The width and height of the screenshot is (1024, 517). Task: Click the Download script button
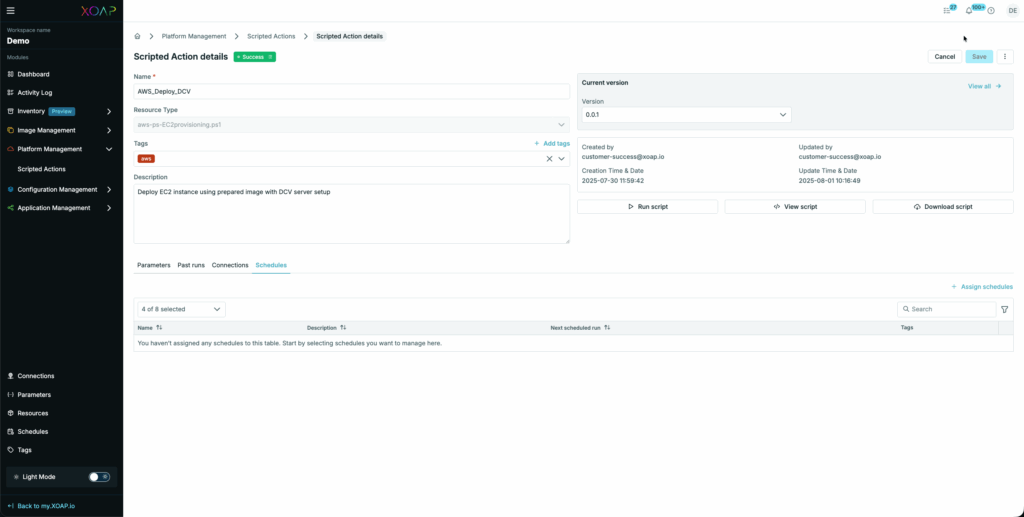point(943,207)
